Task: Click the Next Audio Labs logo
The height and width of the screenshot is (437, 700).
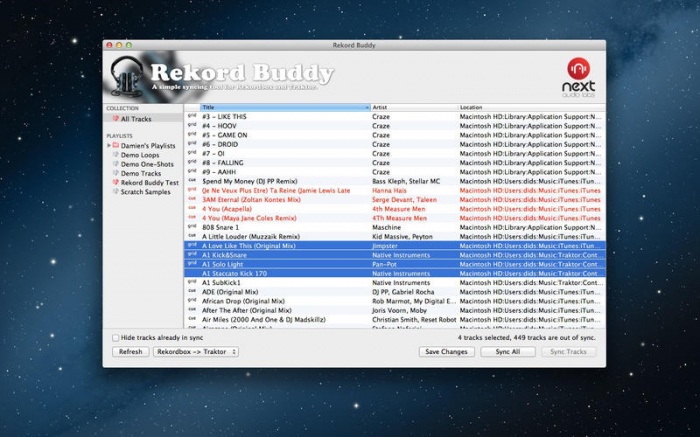Action: (x=580, y=72)
